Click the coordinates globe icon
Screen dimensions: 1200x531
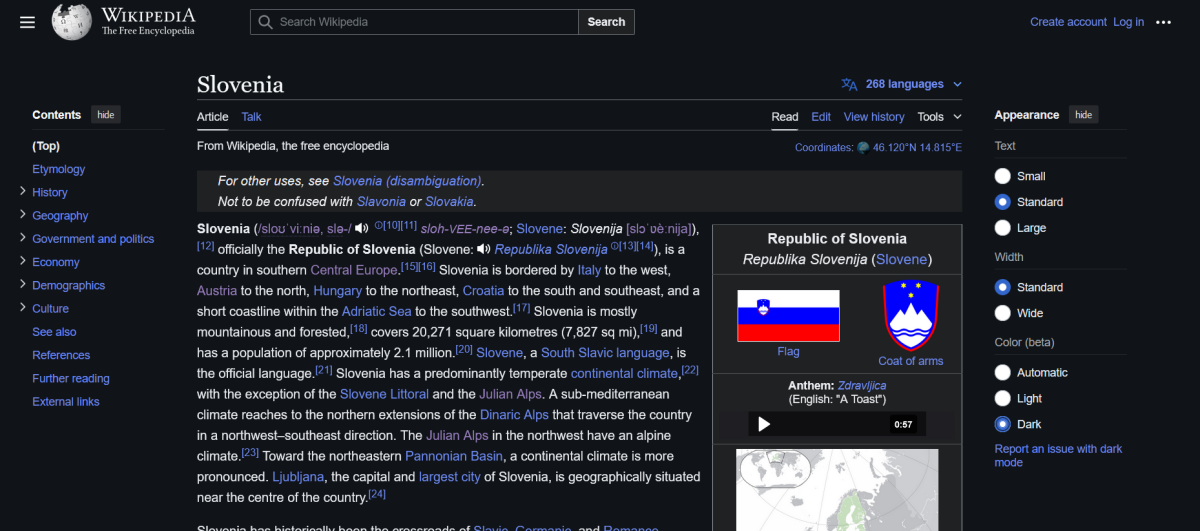863,147
